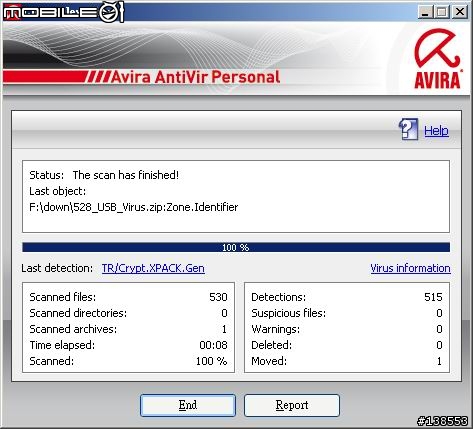Image resolution: width=473 pixels, height=429 pixels.
Task: Open TR/Crypt.XPACK.Gen detection link
Action: [153, 268]
